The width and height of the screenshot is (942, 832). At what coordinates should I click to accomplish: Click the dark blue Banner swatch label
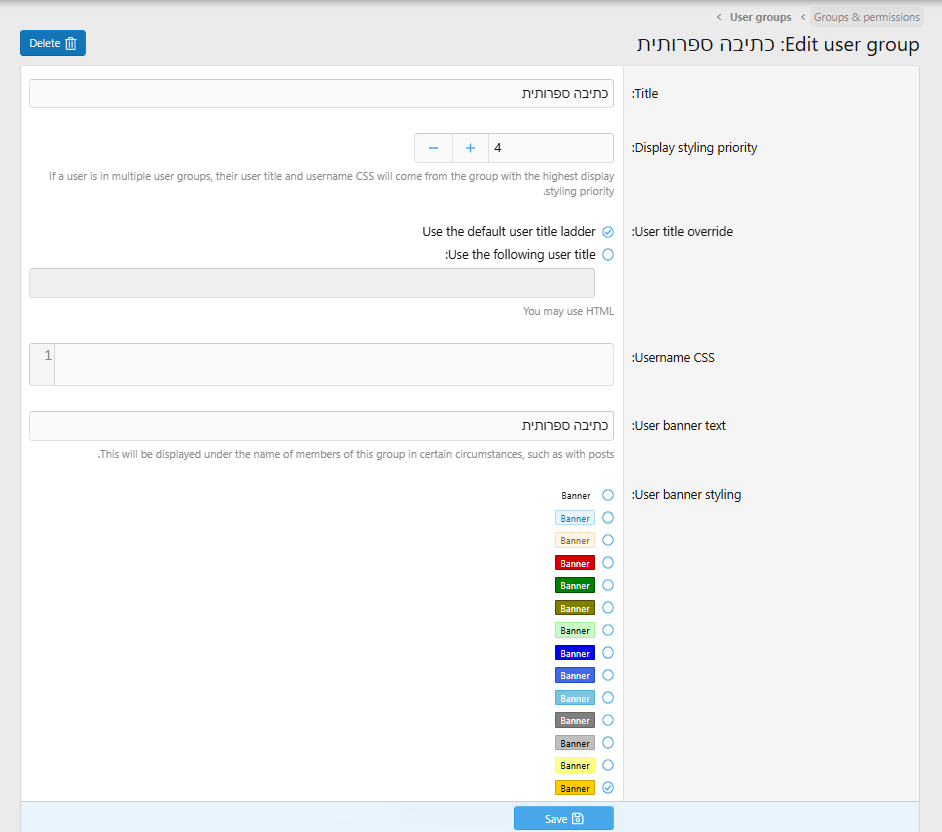575,654
